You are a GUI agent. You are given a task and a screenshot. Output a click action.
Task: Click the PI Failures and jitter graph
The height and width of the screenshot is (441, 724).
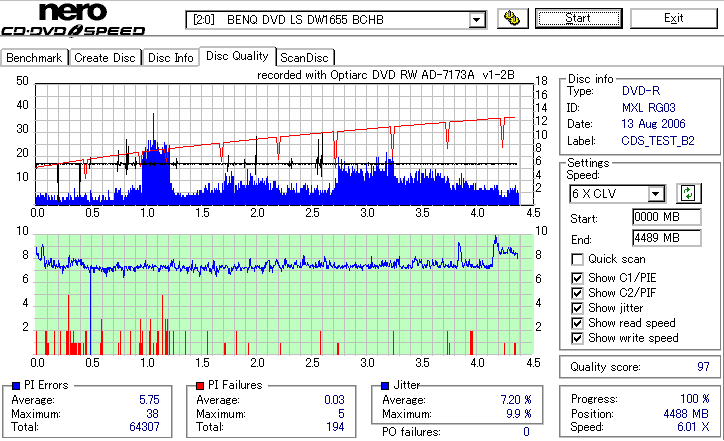pos(284,295)
